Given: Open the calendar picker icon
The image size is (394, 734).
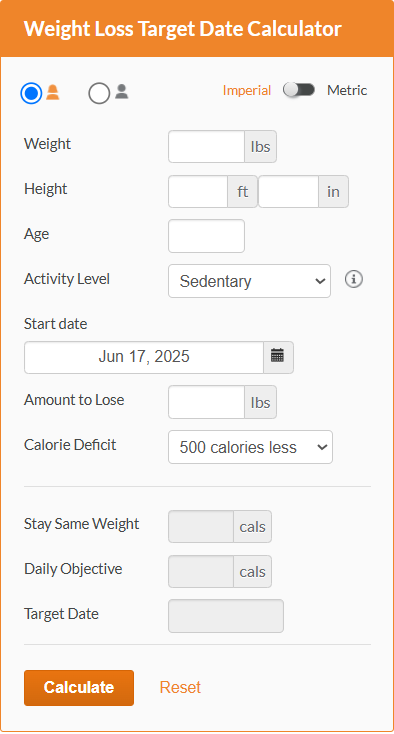Looking at the screenshot, I should 278,357.
